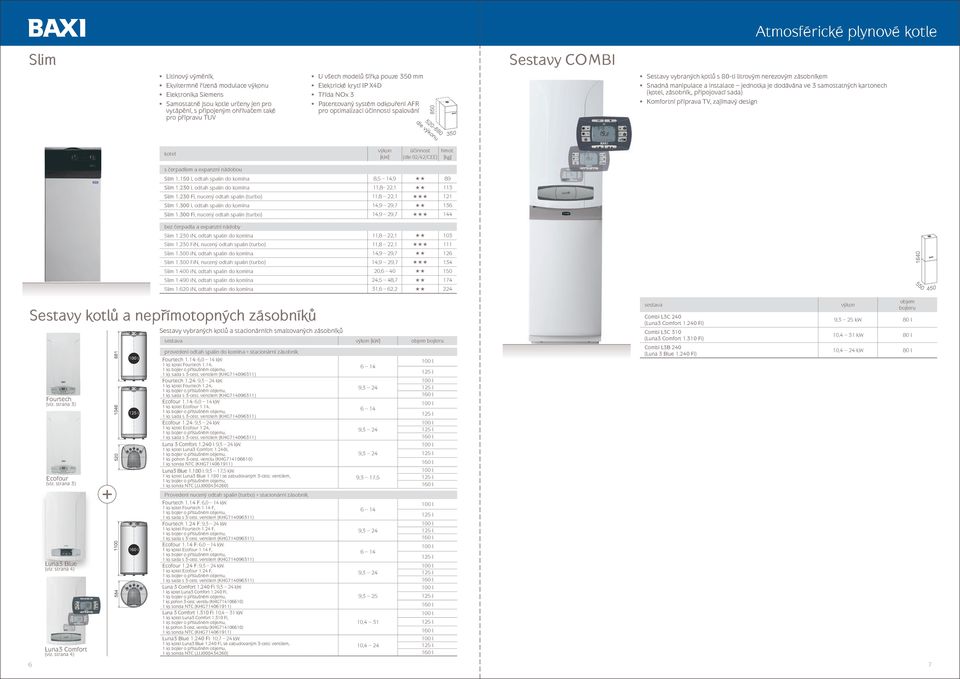Click the bullet "Elektronika Siemens"
Image resolution: width=960 pixels, height=679 pixels.
pos(194,95)
